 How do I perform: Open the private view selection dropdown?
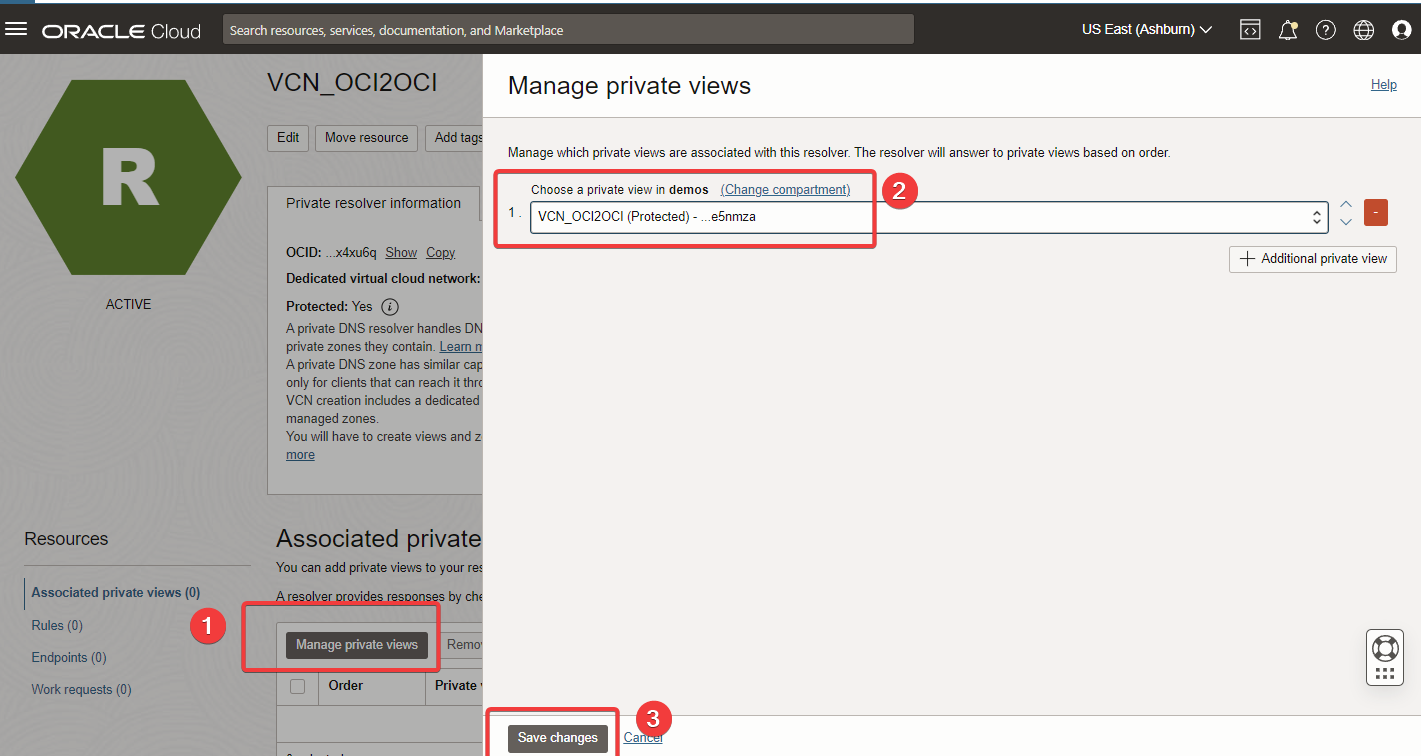929,216
